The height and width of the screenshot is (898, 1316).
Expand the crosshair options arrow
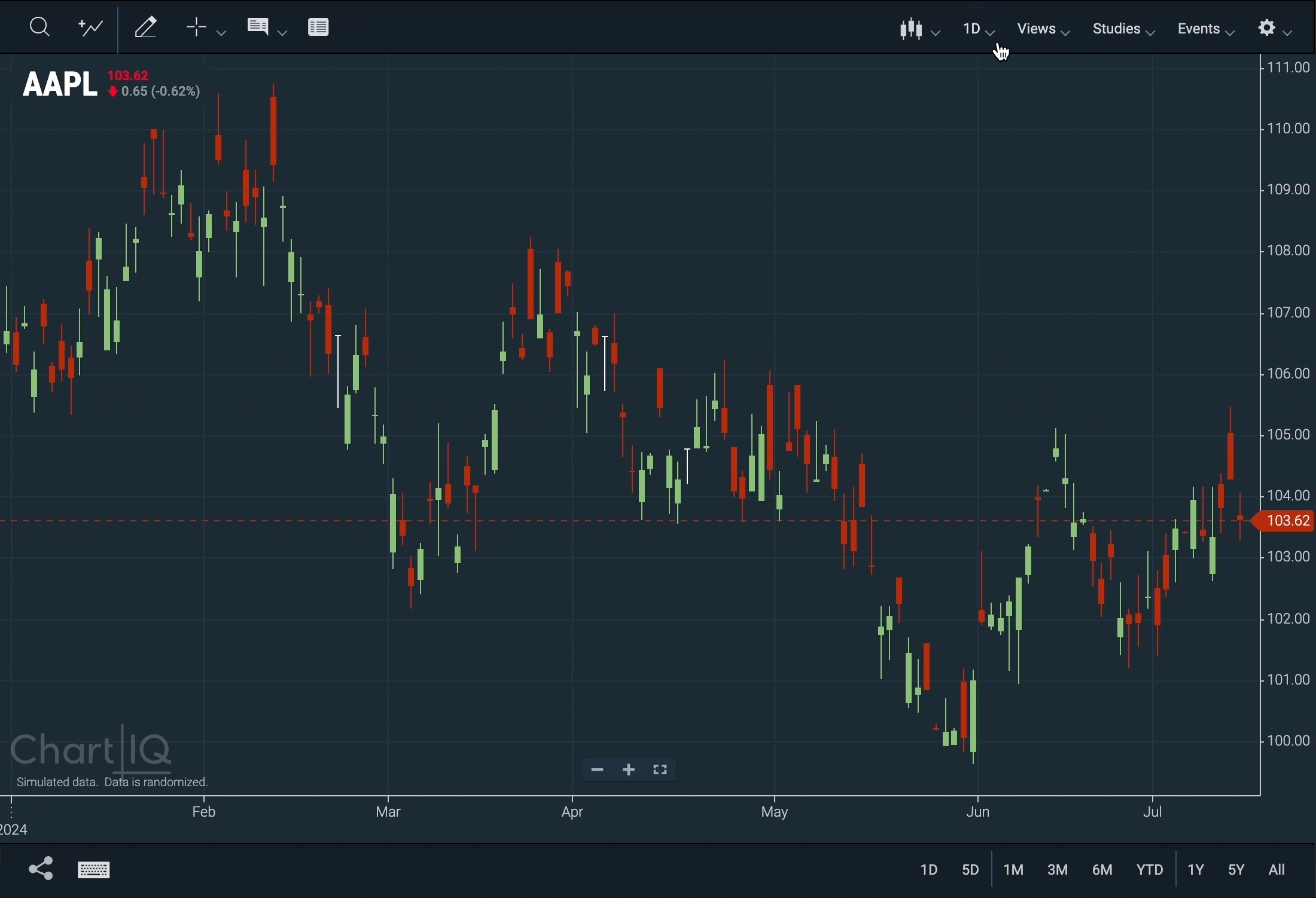point(222,32)
